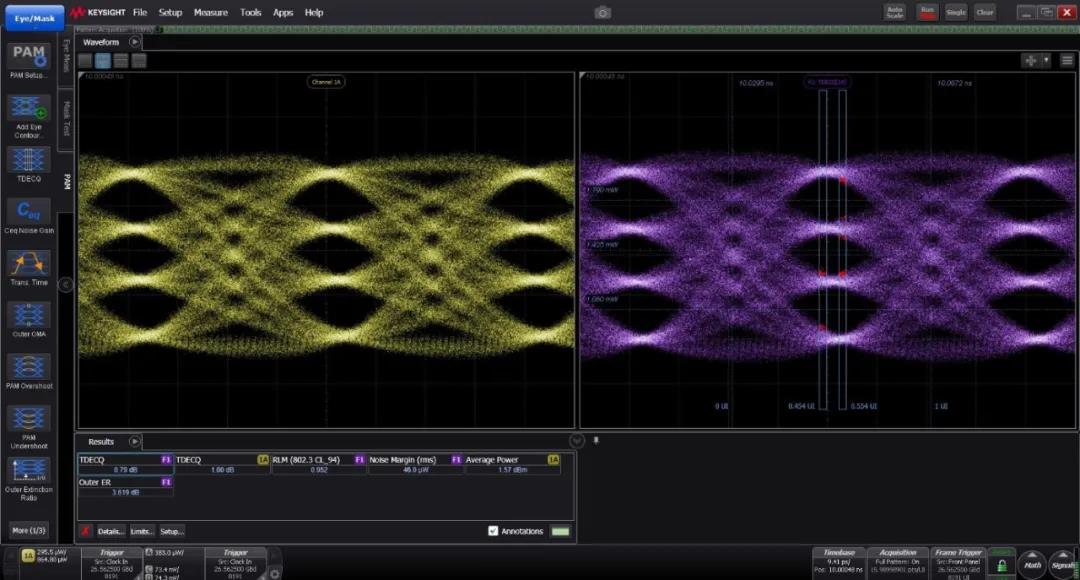This screenshot has width=1080, height=580.
Task: Open the PAM Setup tool
Action: point(28,55)
